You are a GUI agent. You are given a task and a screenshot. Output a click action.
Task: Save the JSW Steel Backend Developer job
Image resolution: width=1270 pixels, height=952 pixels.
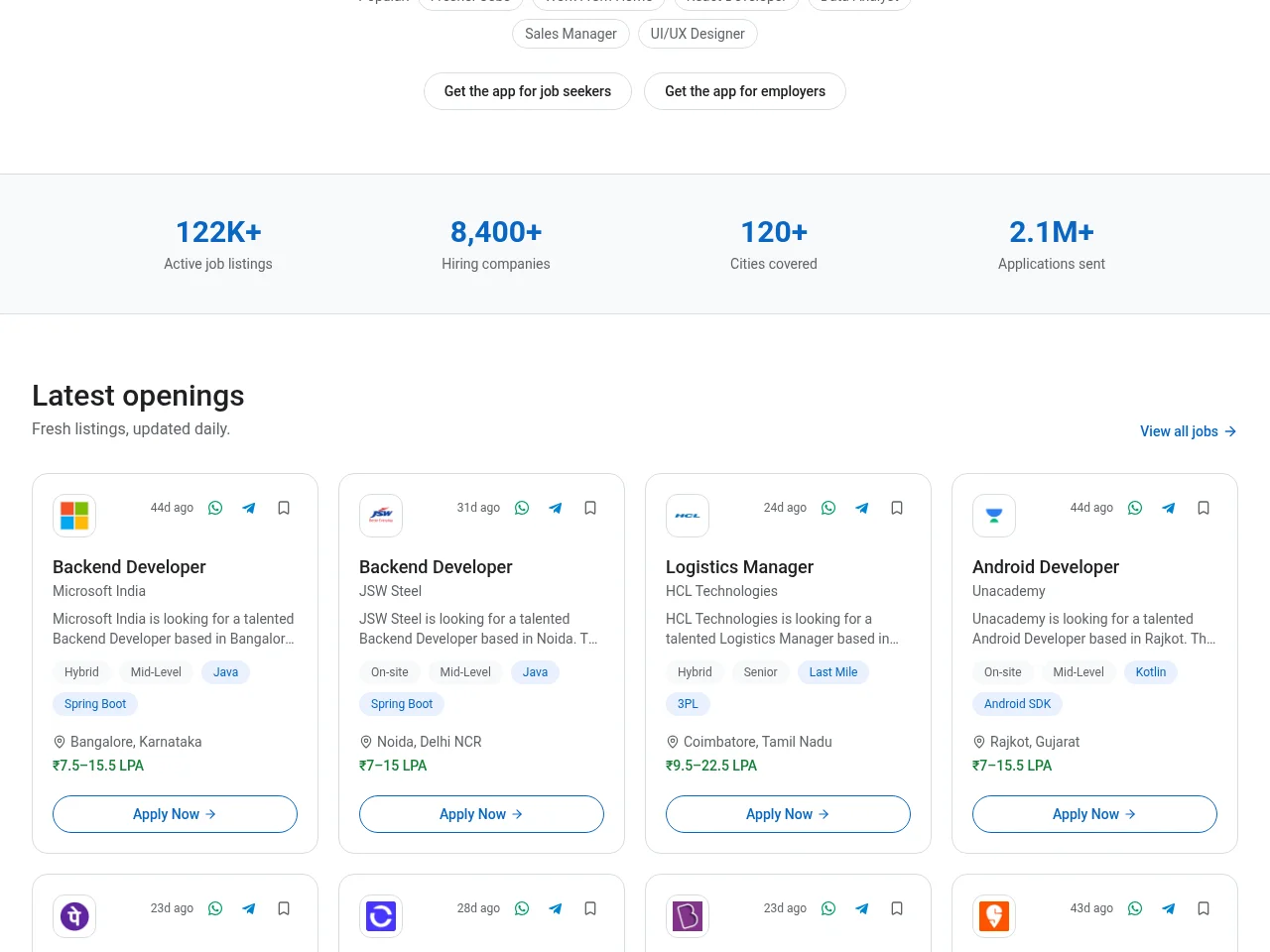[590, 508]
